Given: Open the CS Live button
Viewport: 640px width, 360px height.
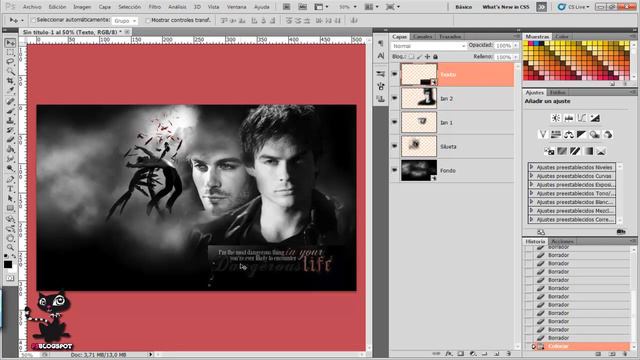Looking at the screenshot, I should tap(573, 7).
